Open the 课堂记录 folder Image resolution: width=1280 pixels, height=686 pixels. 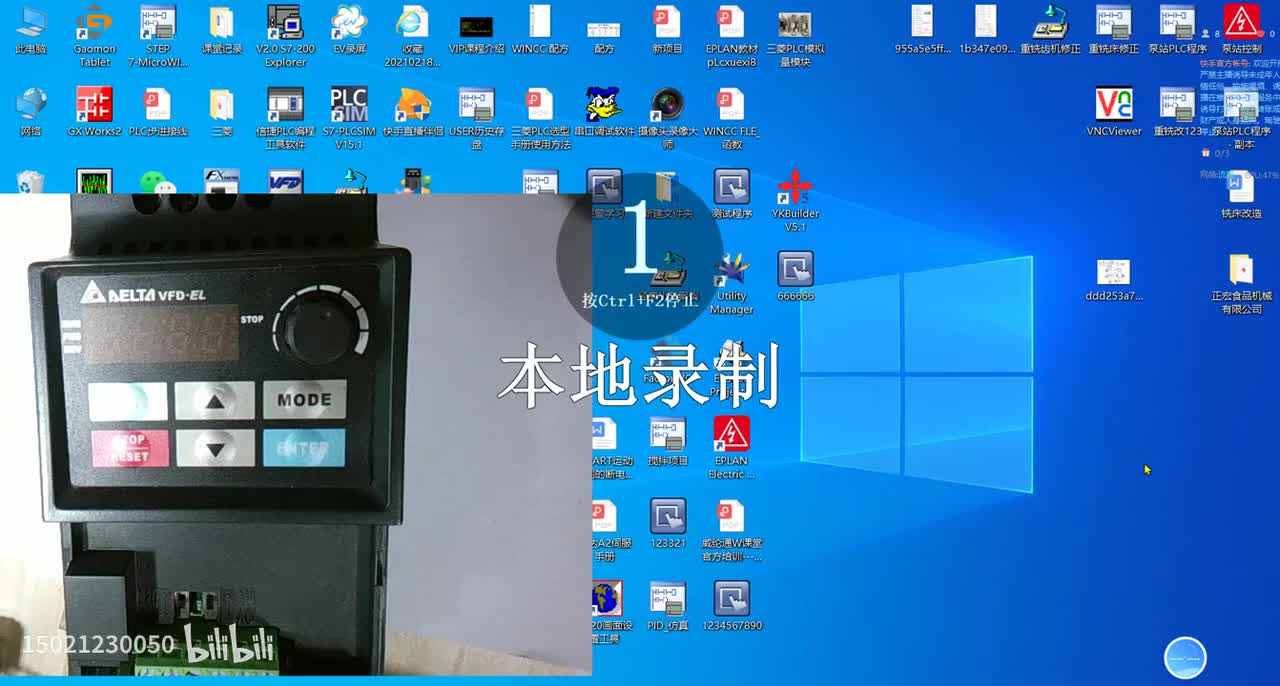pyautogui.click(x=222, y=30)
